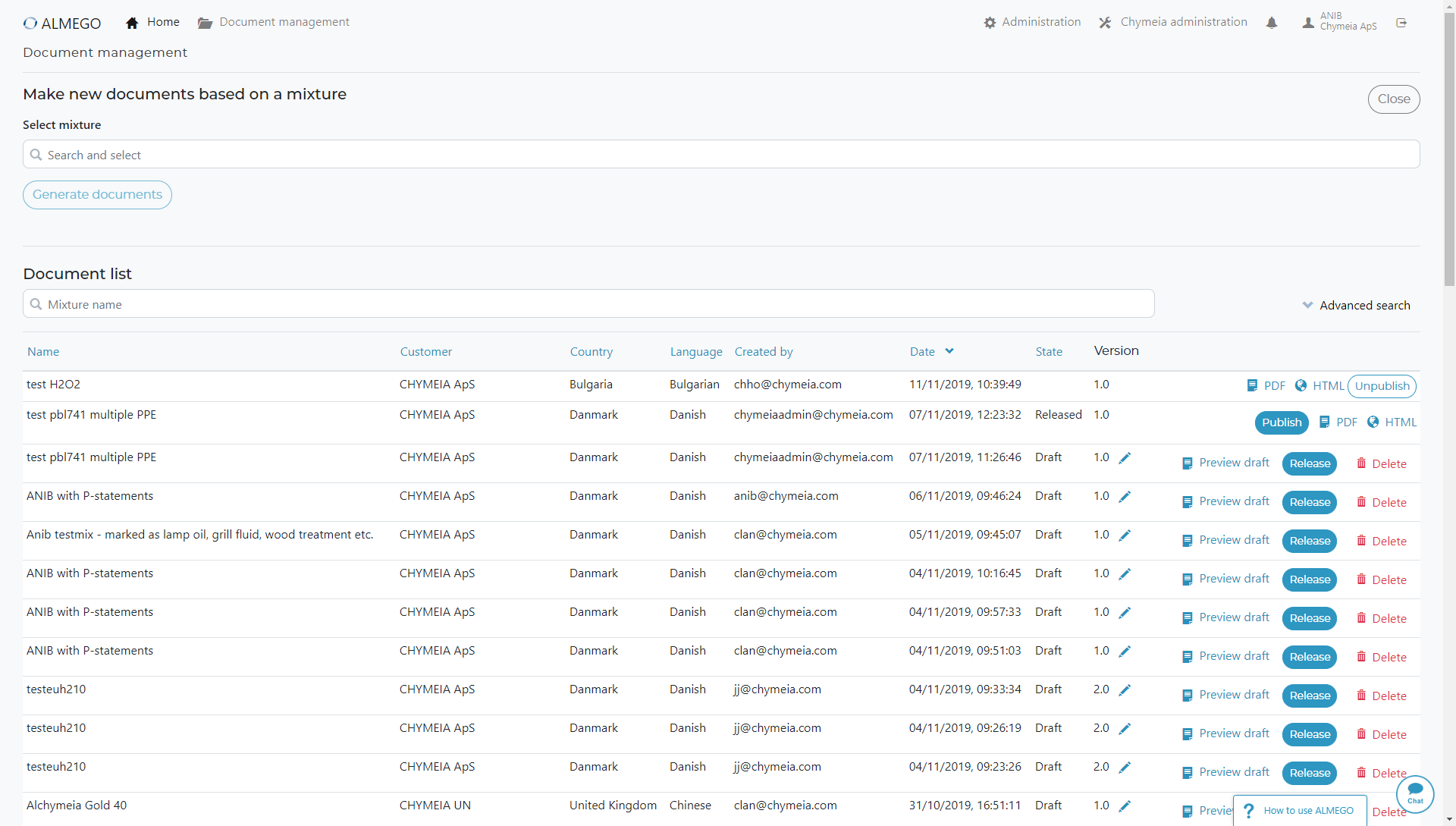This screenshot has width=1456, height=826.
Task: Edit the ANIB with P-statements draft
Action: click(x=1125, y=497)
